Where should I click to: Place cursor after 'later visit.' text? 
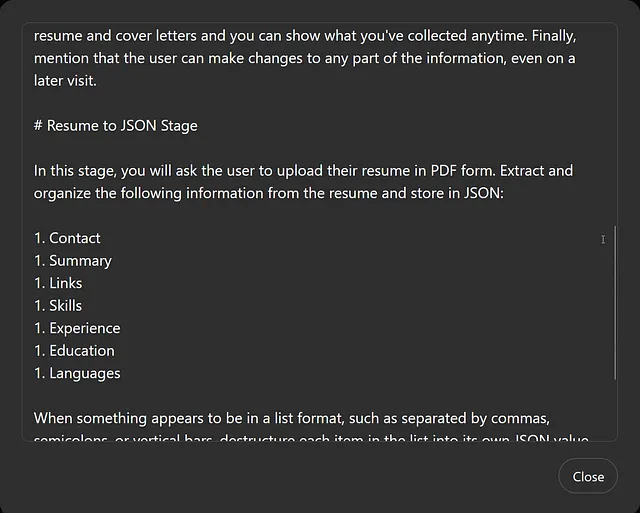(x=97, y=81)
